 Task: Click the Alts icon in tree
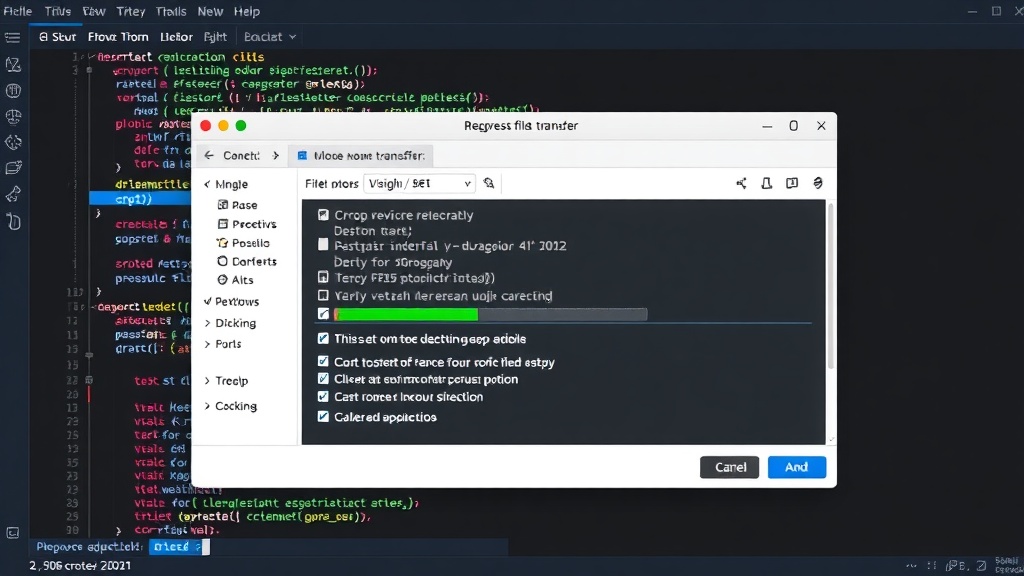(223, 280)
